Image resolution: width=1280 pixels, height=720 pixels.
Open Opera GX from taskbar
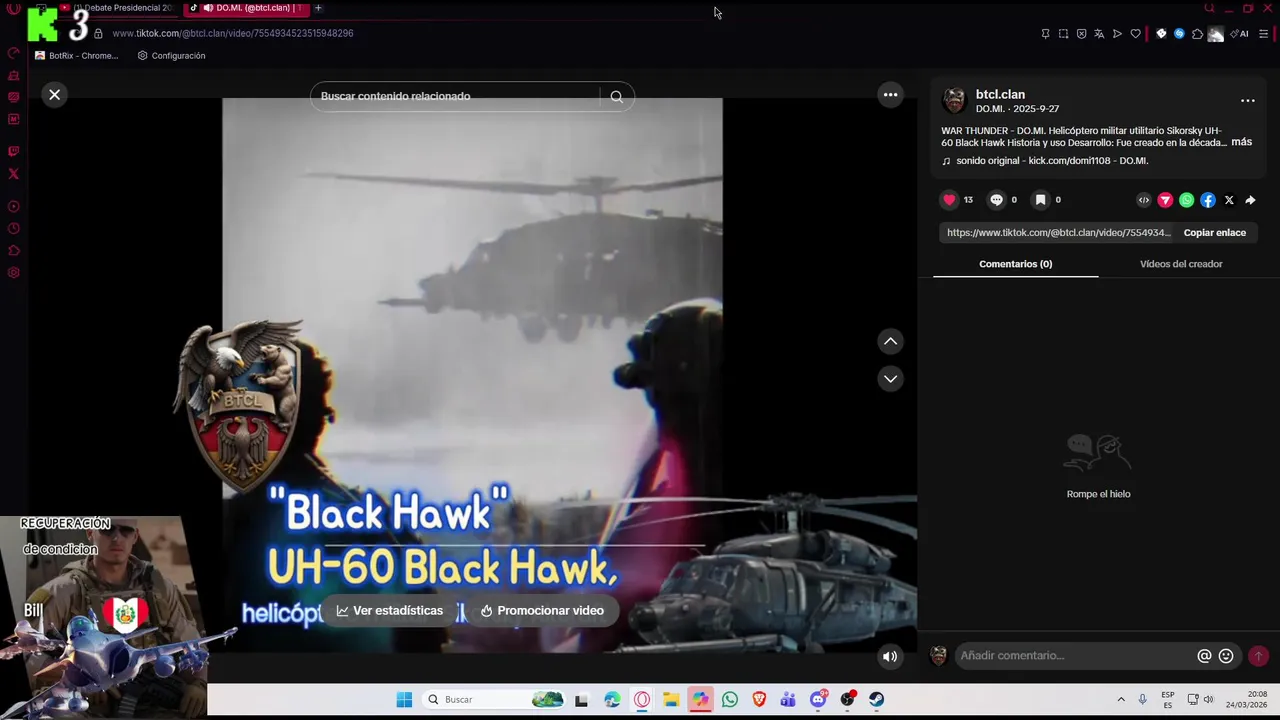[642, 700]
